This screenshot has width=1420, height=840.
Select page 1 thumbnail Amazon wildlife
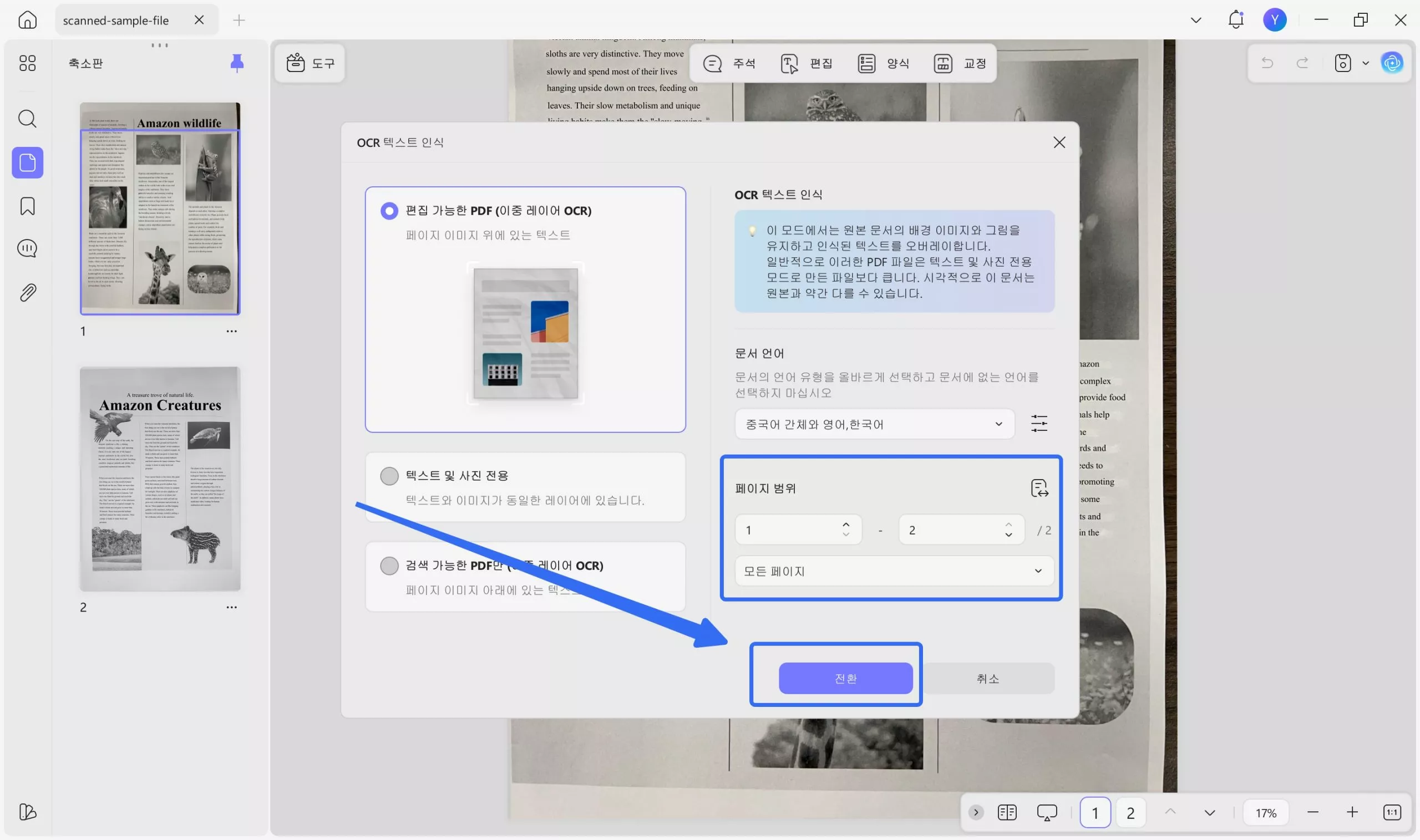coord(160,208)
